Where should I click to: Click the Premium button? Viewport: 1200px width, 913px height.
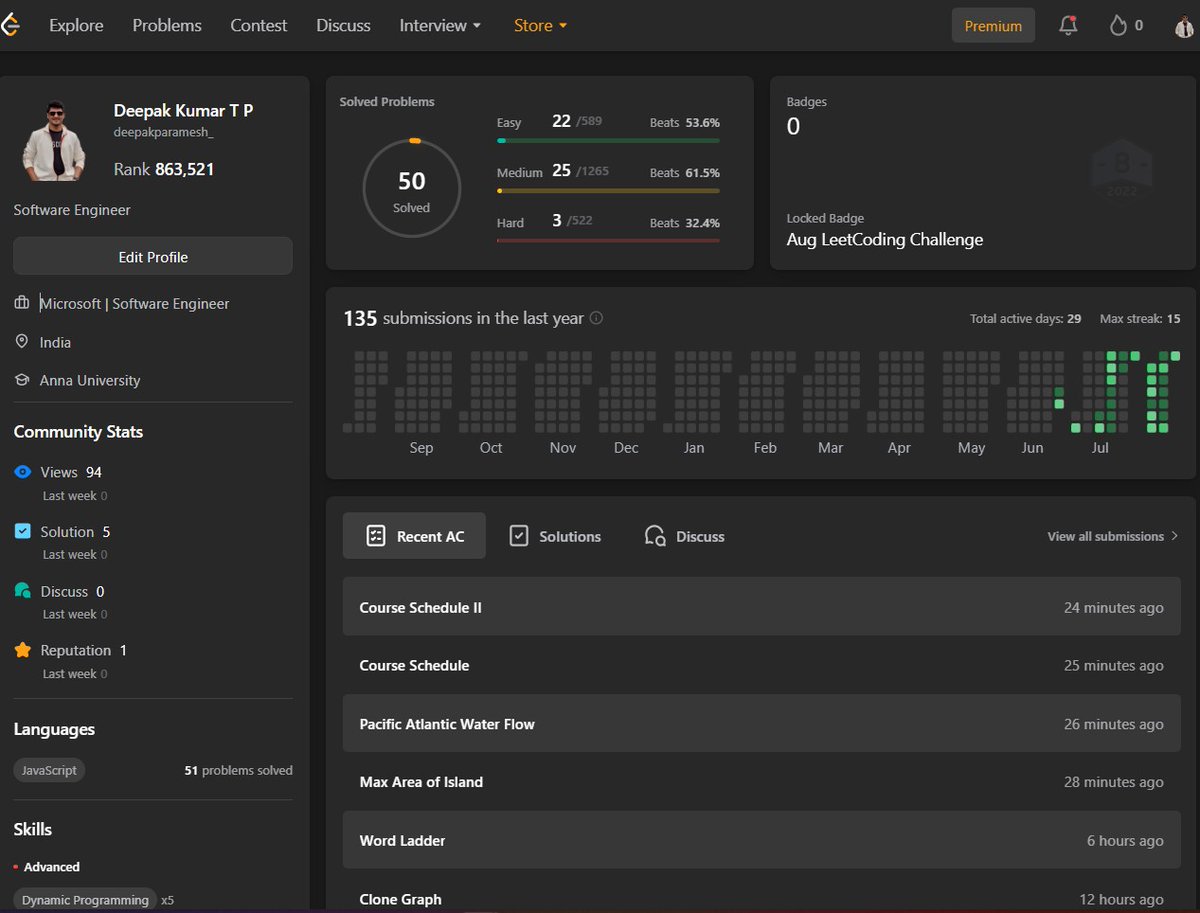[993, 26]
